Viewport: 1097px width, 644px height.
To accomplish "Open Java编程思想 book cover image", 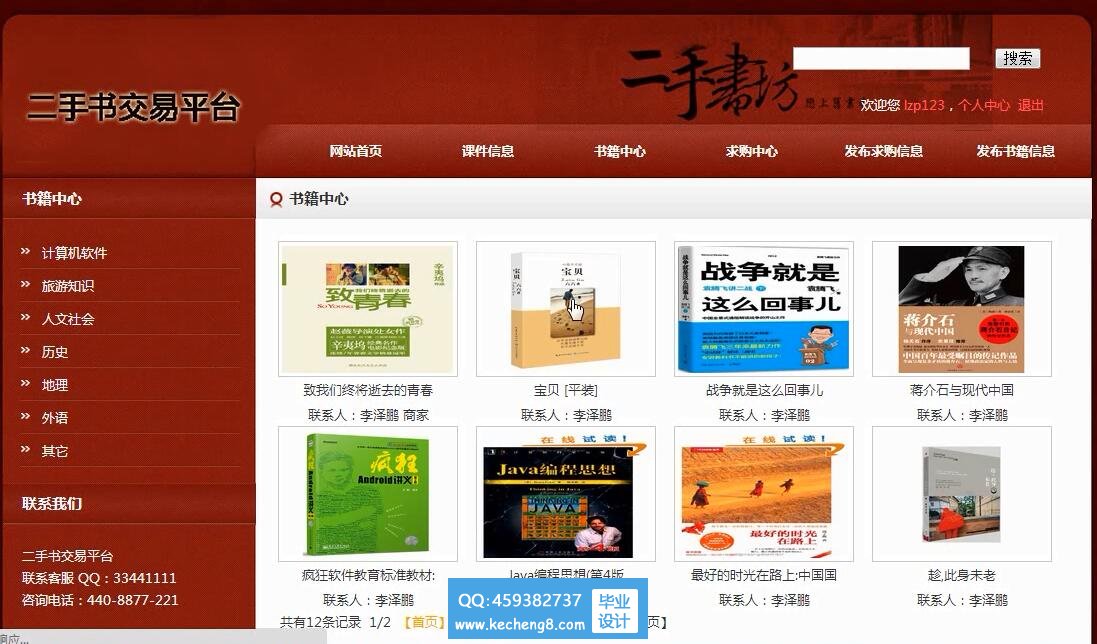I will click(x=566, y=494).
